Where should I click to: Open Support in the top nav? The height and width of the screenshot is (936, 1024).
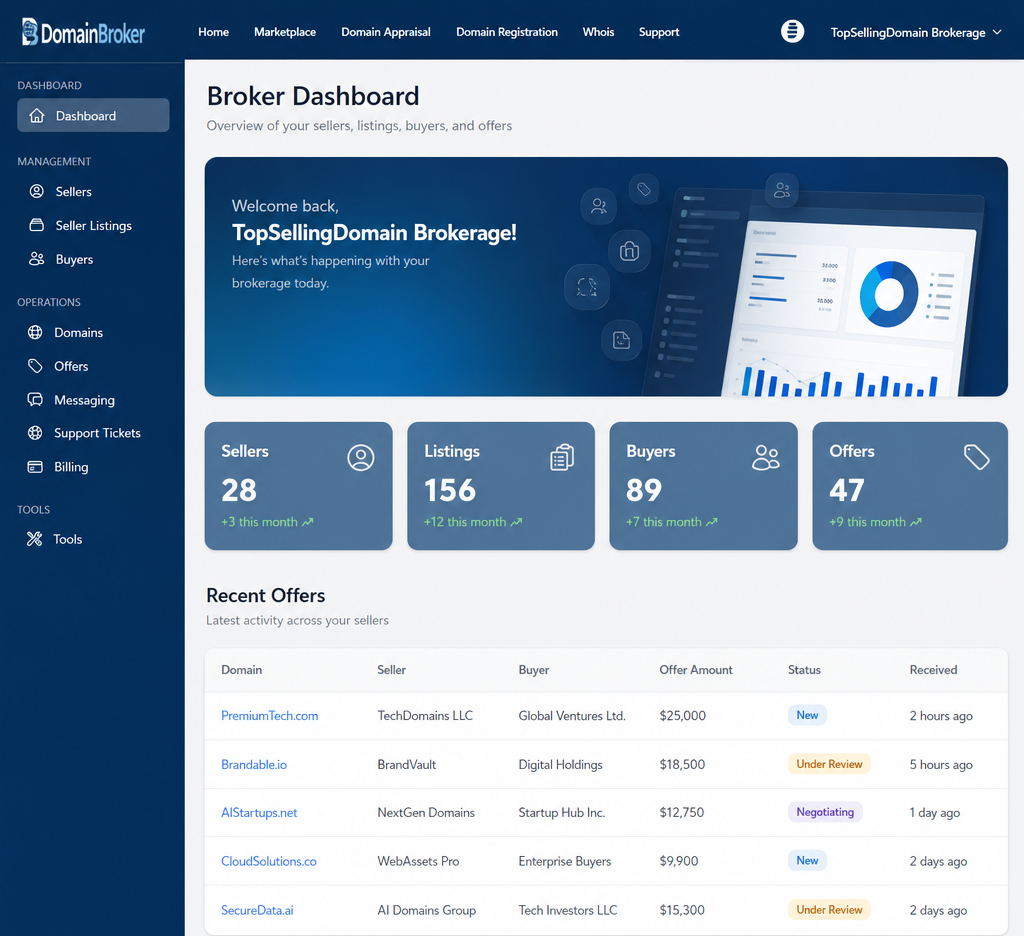(659, 32)
